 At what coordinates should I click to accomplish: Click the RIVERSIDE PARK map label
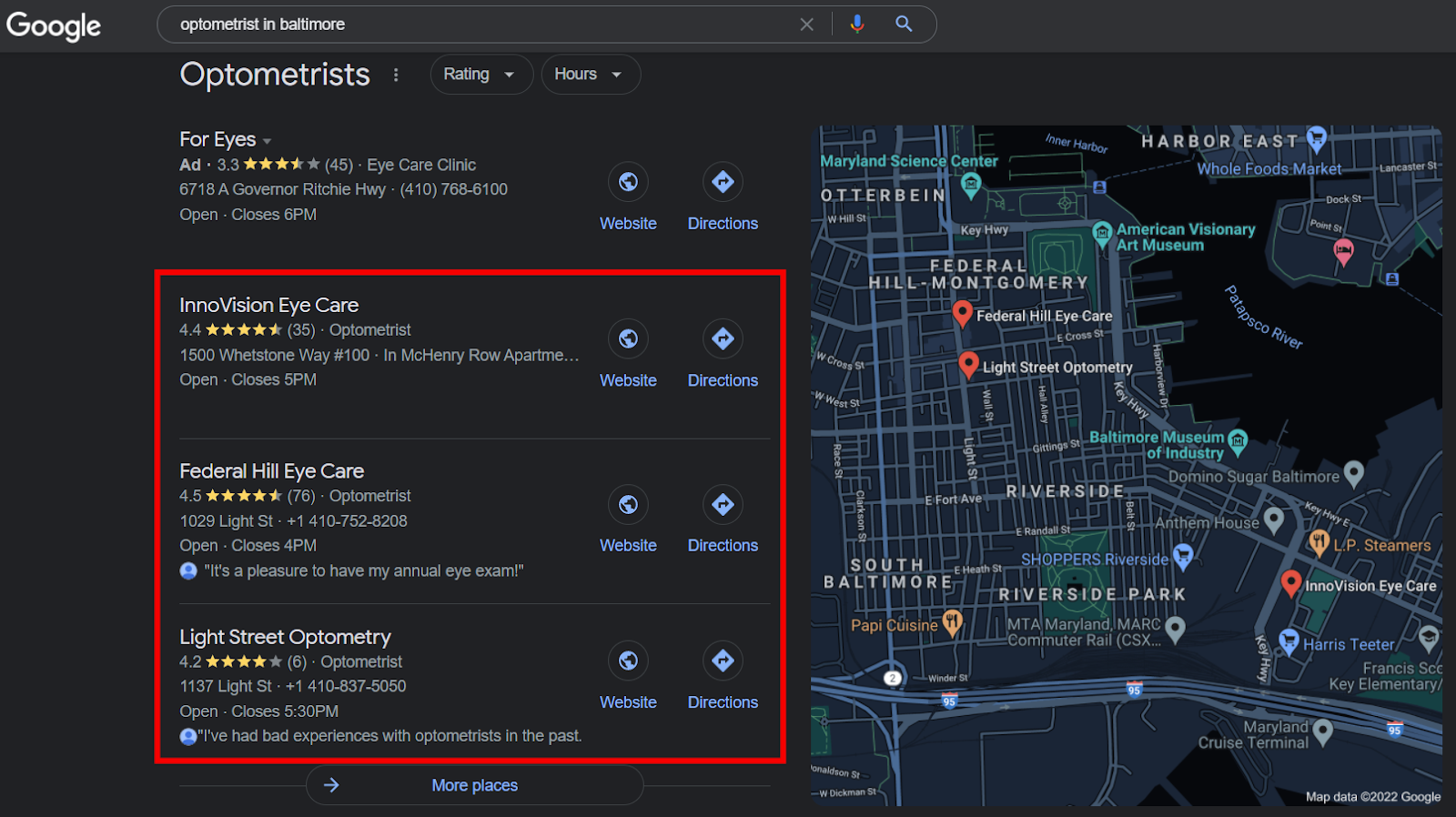coord(1093,594)
